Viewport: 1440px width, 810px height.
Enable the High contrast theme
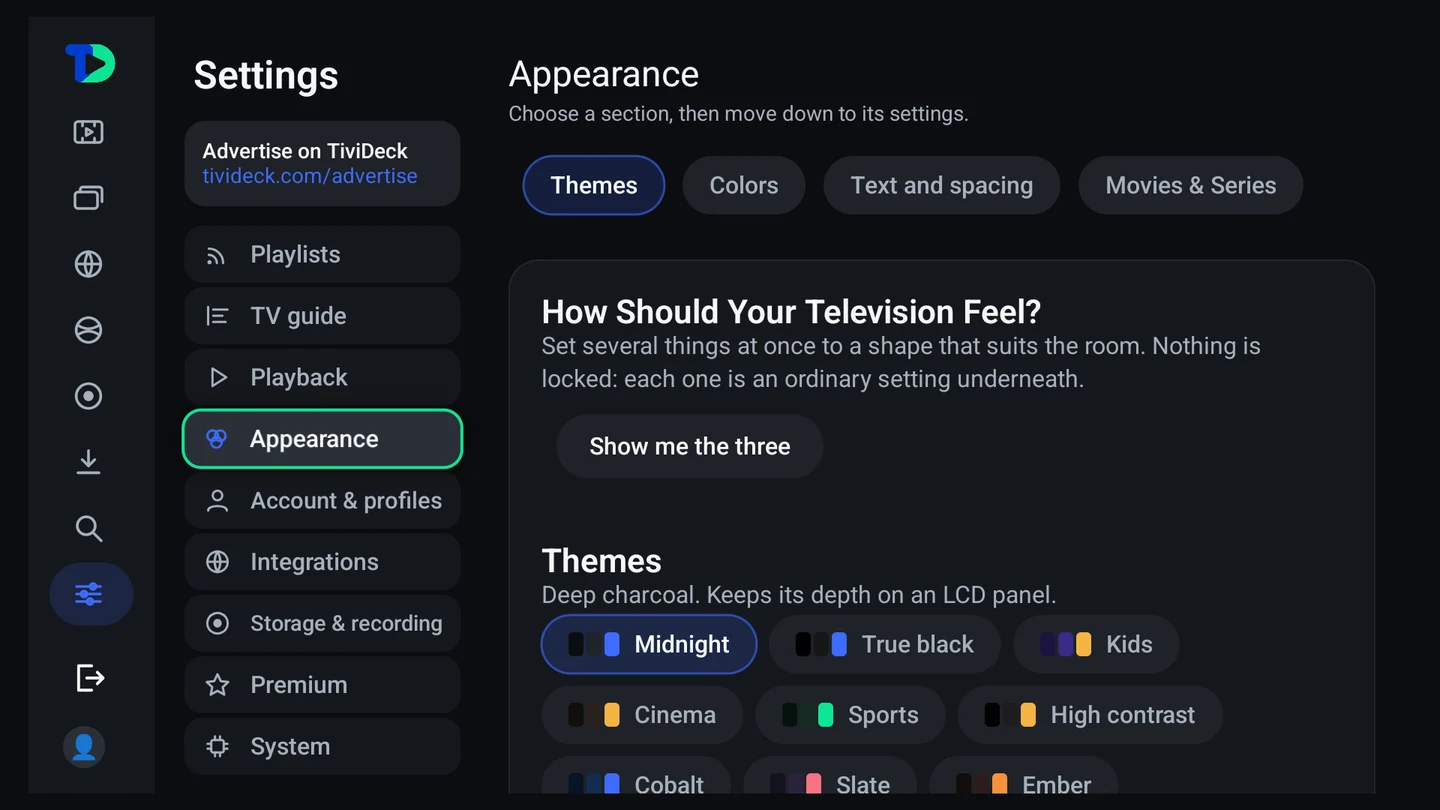pyautogui.click(x=1090, y=715)
